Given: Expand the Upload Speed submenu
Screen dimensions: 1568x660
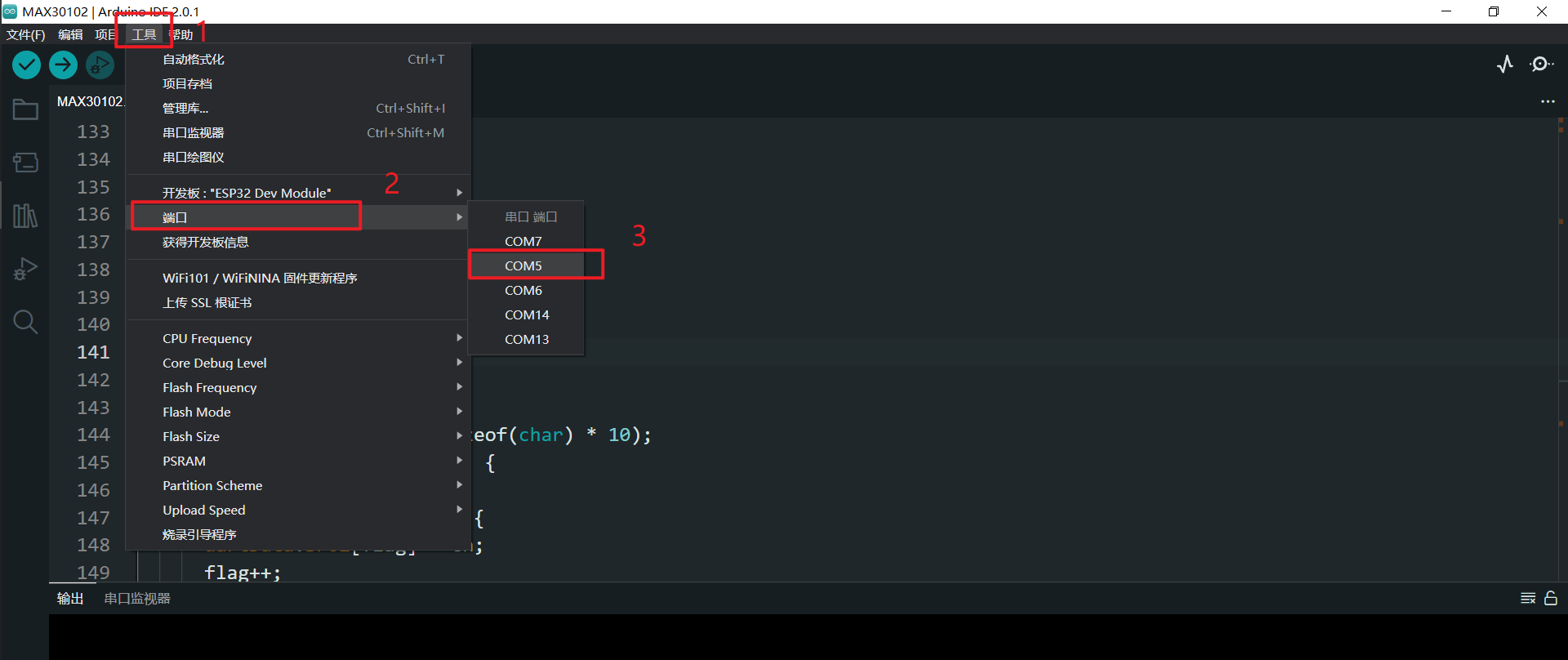Looking at the screenshot, I should (299, 510).
